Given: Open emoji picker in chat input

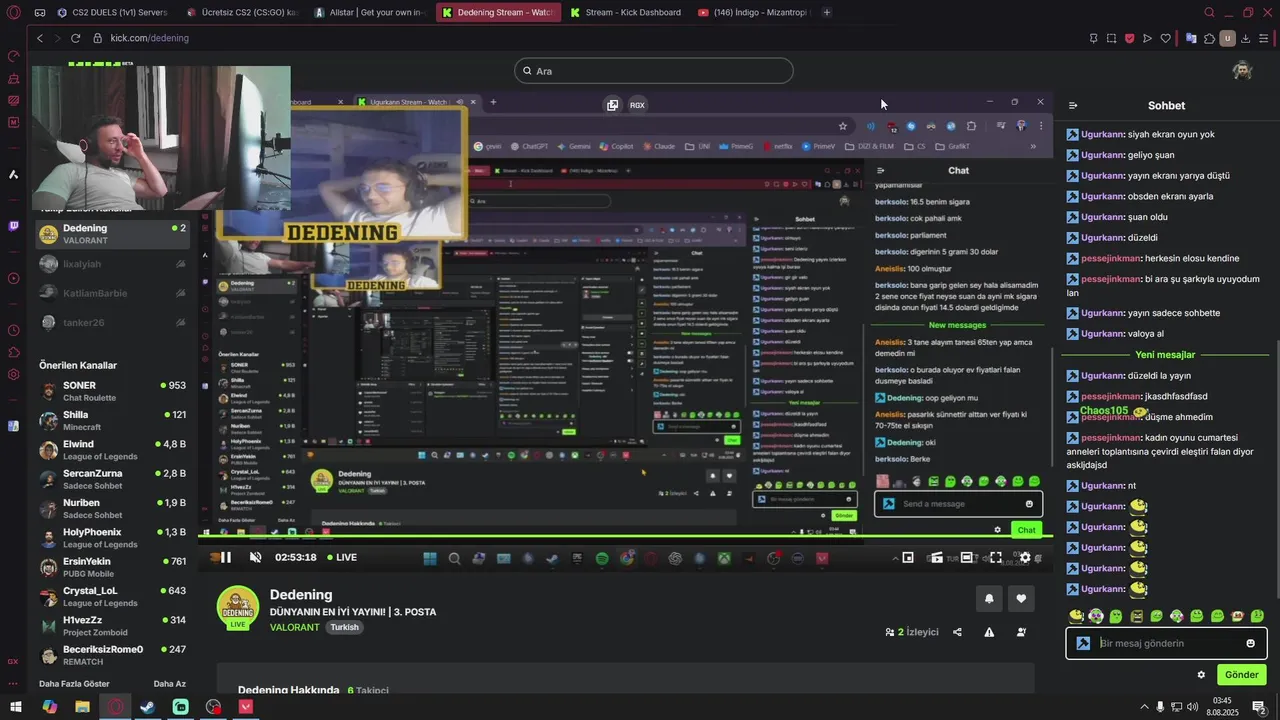Looking at the screenshot, I should pos(1250,643).
